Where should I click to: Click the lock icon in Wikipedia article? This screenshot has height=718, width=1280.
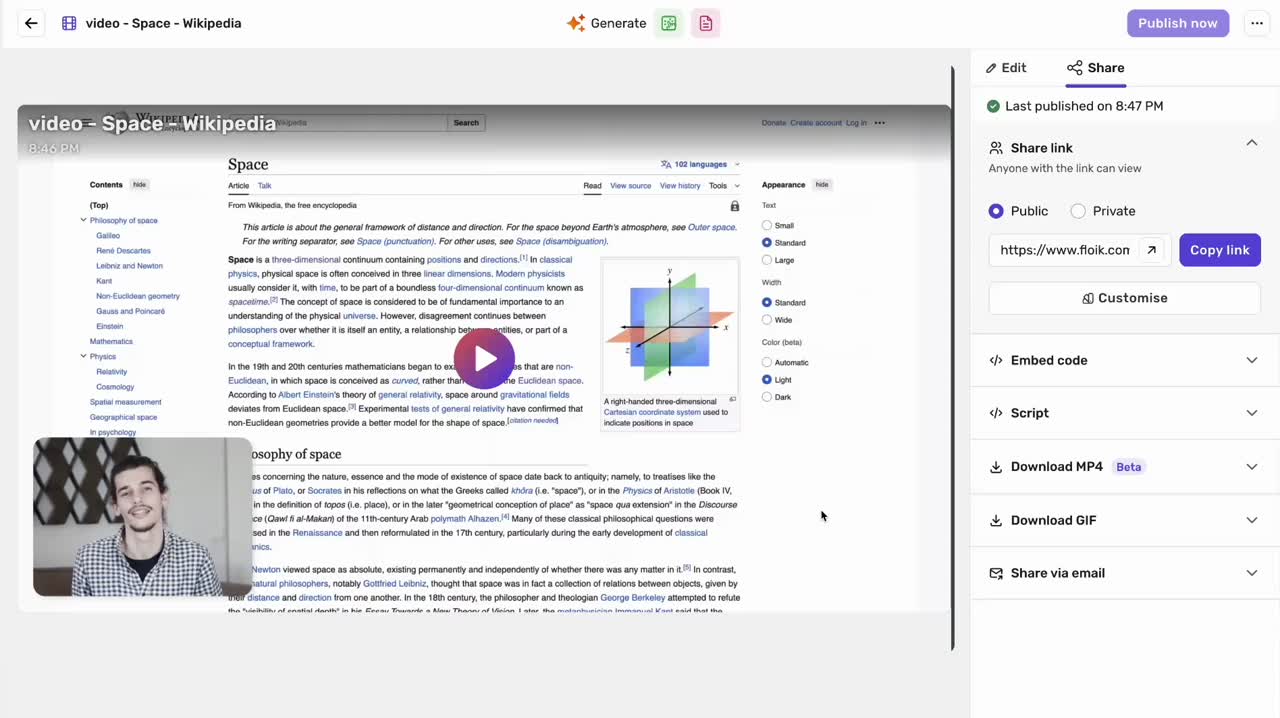tap(735, 206)
